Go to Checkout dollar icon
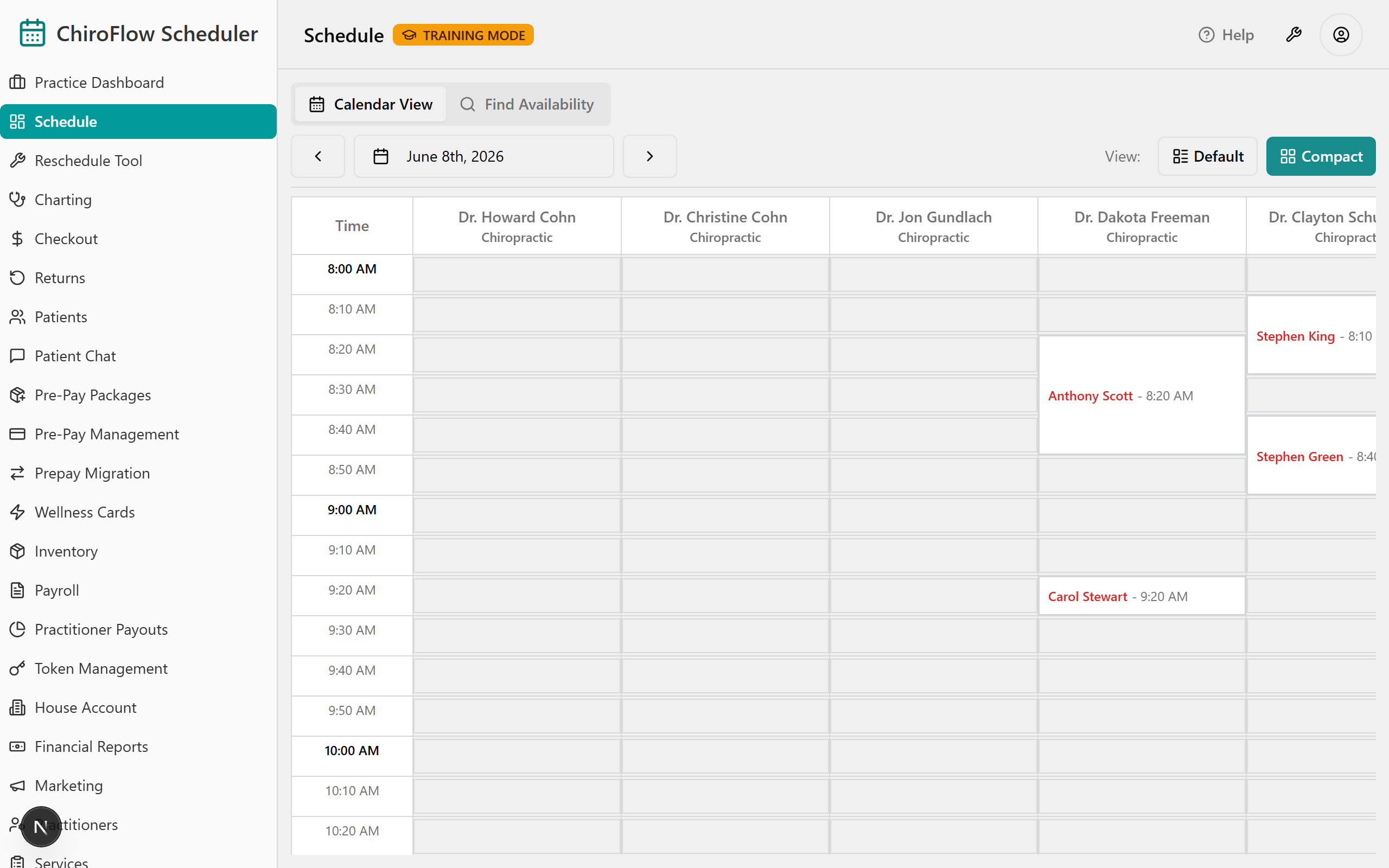 coord(17,239)
